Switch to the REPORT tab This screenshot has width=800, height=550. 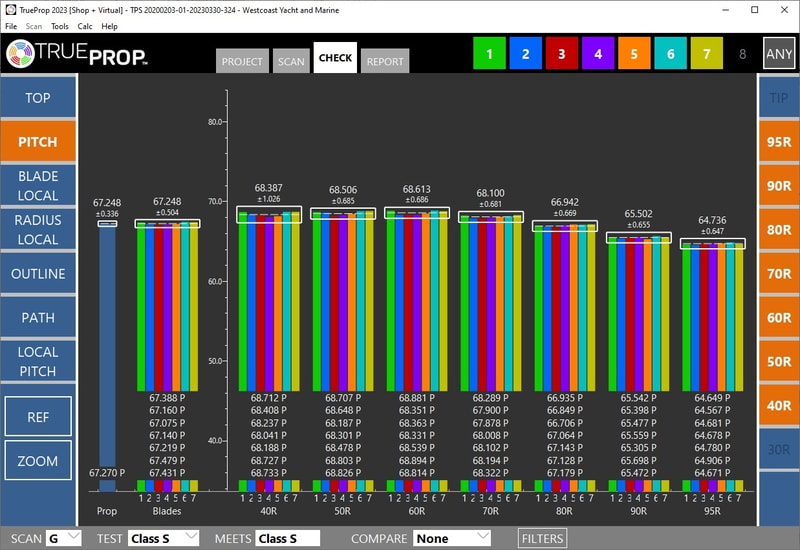(384, 61)
